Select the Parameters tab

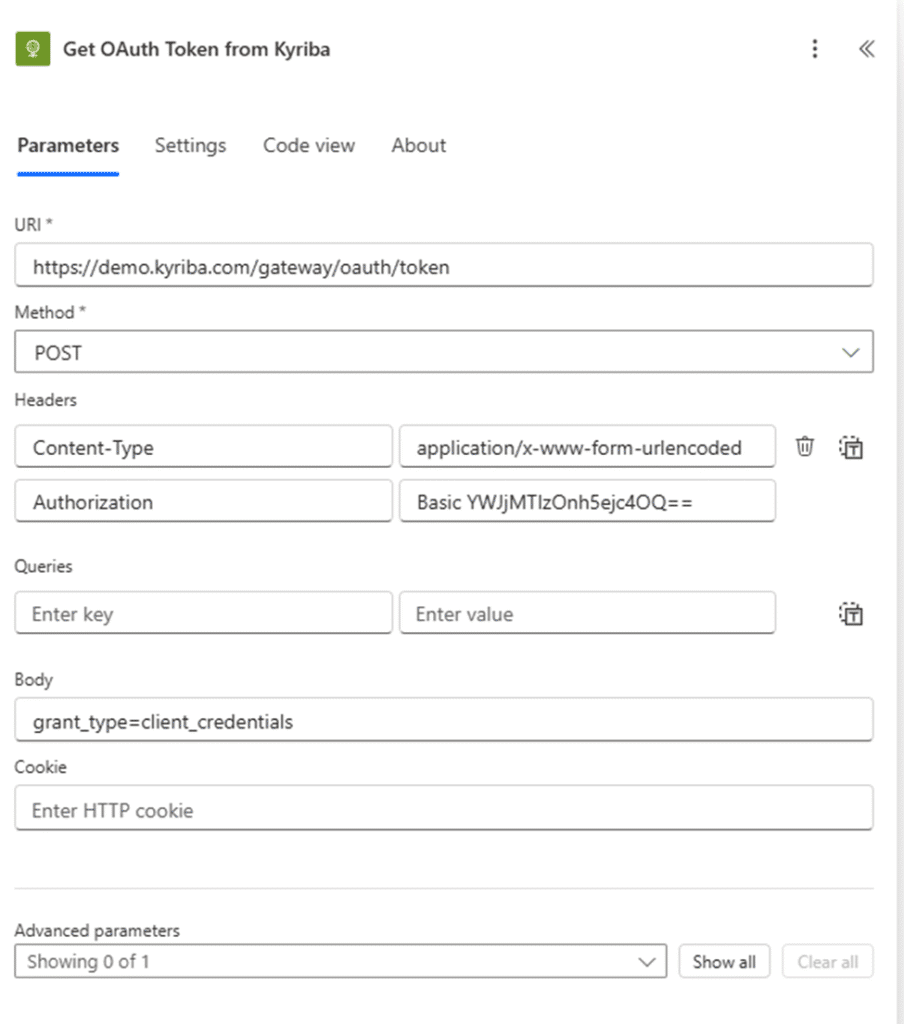tap(68, 146)
